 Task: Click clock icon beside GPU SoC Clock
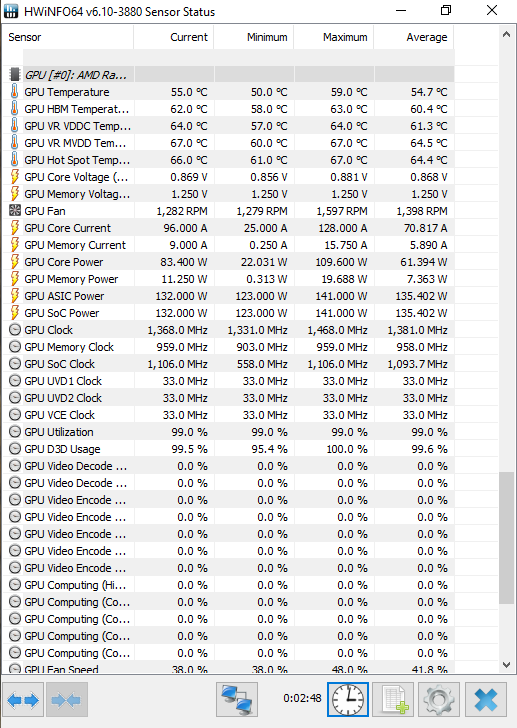pyautogui.click(x=15, y=364)
